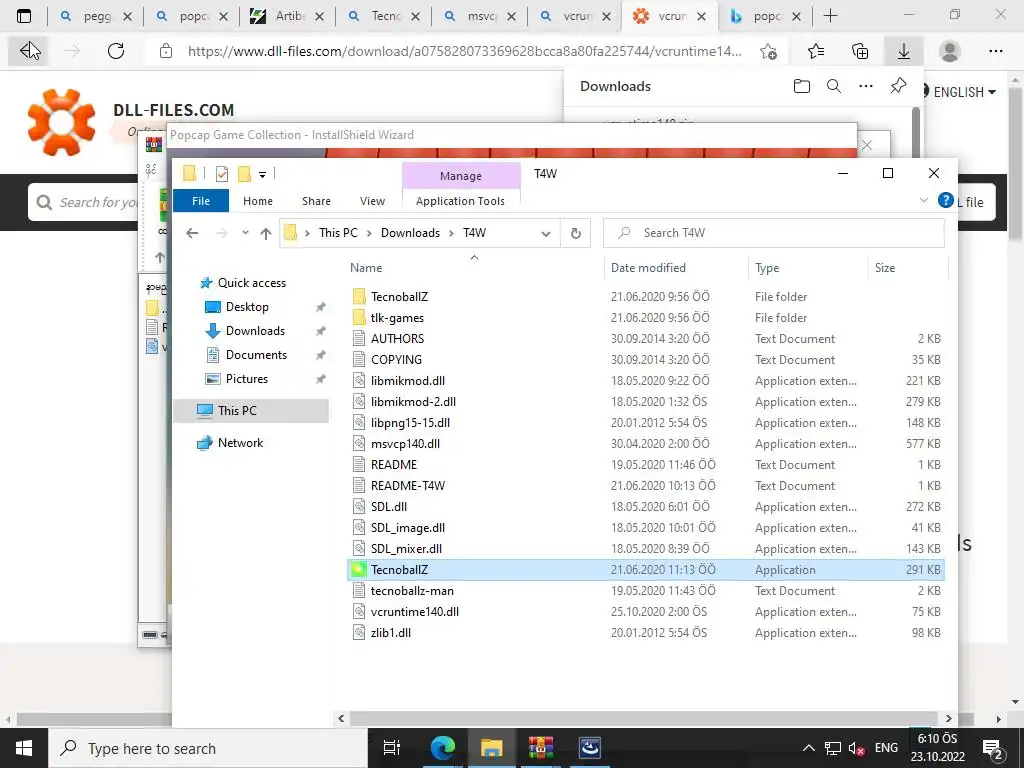Refresh the T4W folder view
The width and height of the screenshot is (1024, 768).
[575, 233]
